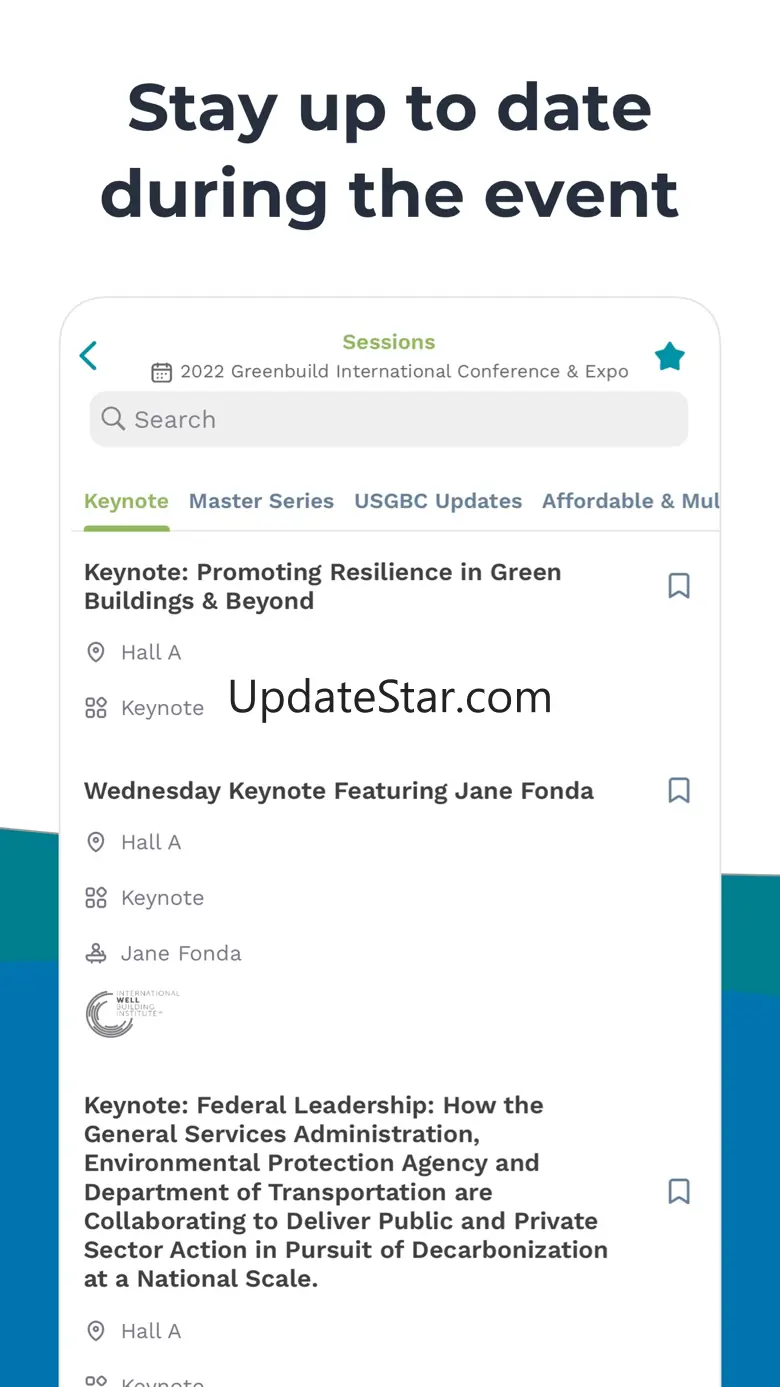Screen dimensions: 780x1387
Task: Open the Federal Leadership keynote session title
Action: [346, 1192]
